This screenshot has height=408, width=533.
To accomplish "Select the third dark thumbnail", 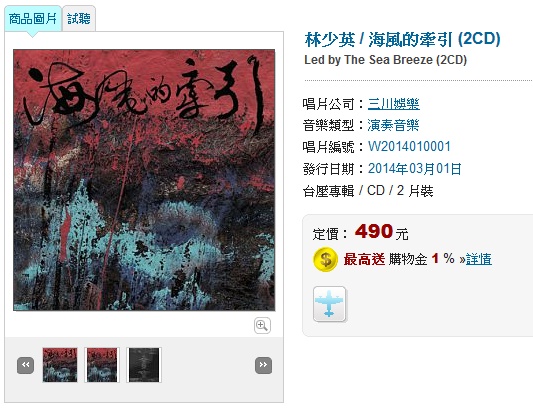I will tap(144, 365).
